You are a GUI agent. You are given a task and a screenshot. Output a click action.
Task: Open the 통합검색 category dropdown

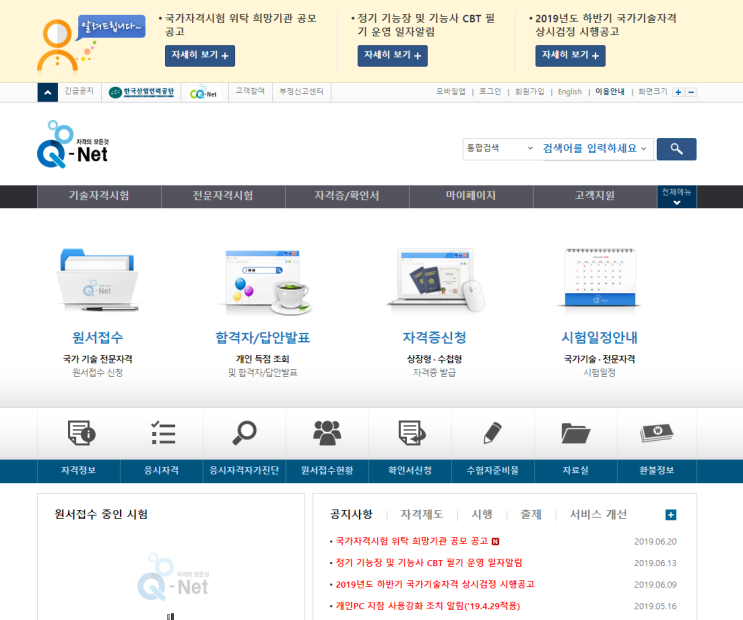point(500,148)
